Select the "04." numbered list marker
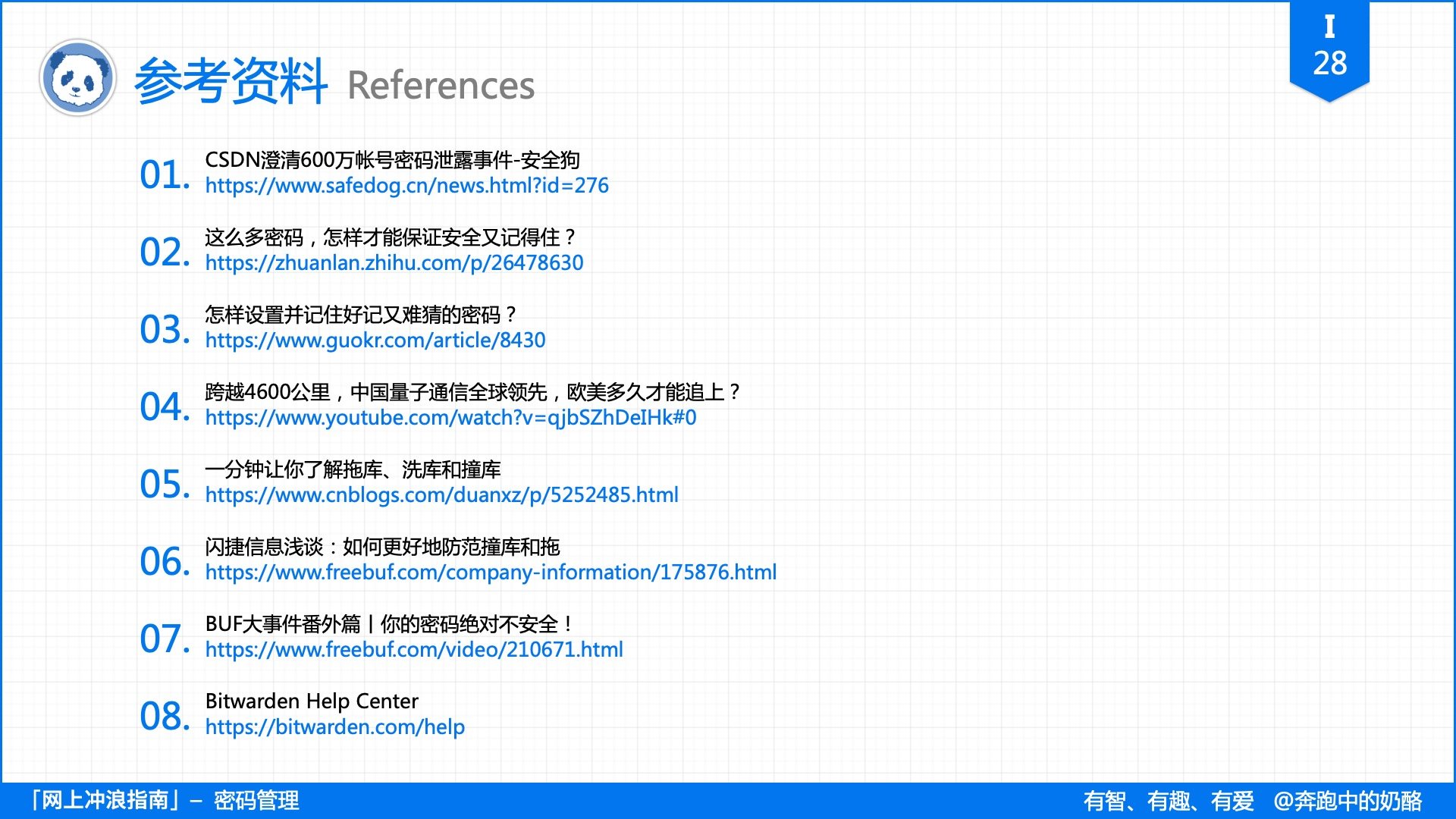The width and height of the screenshot is (1456, 819). (x=164, y=406)
